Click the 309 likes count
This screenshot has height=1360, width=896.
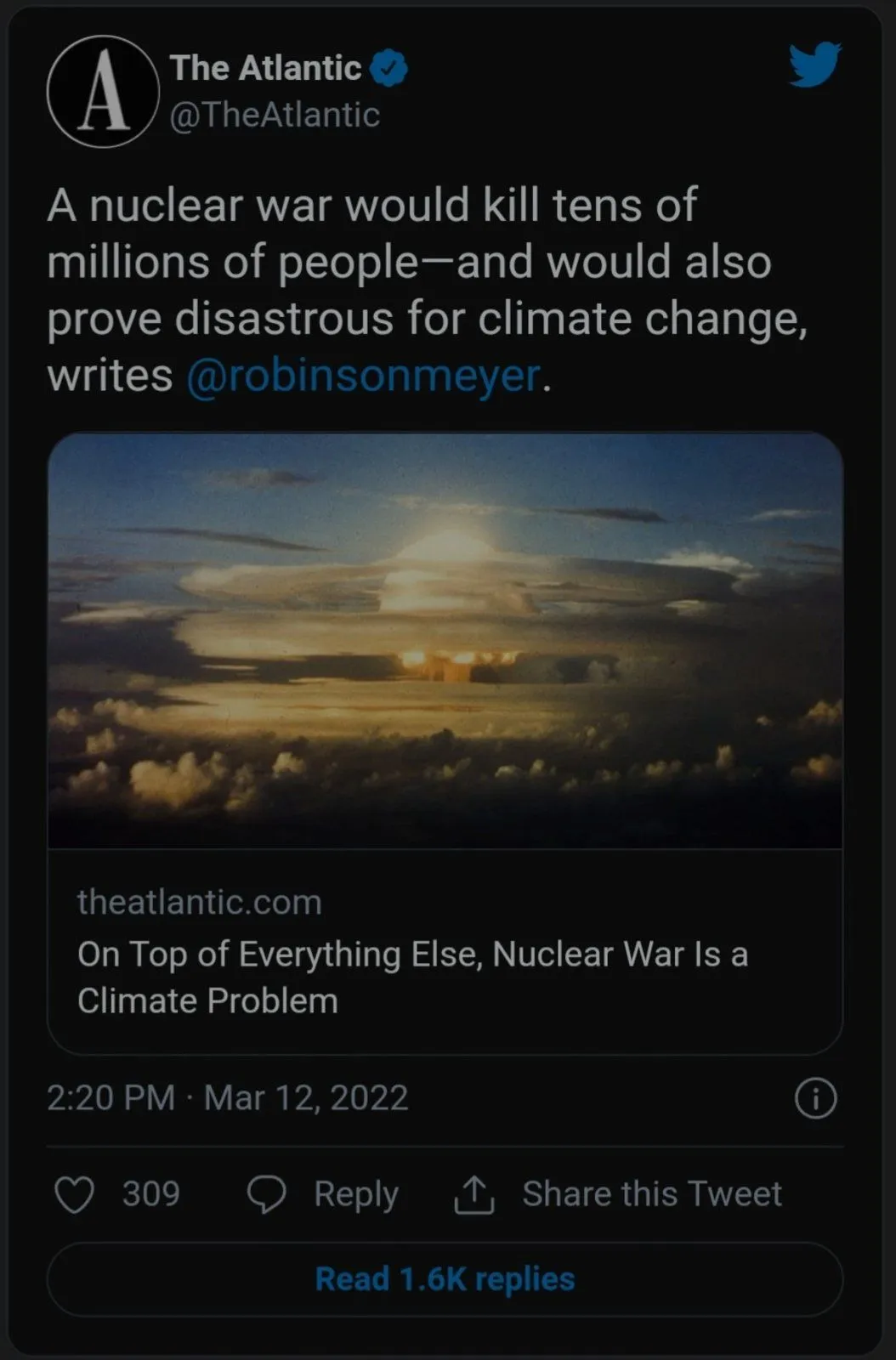pos(150,1194)
